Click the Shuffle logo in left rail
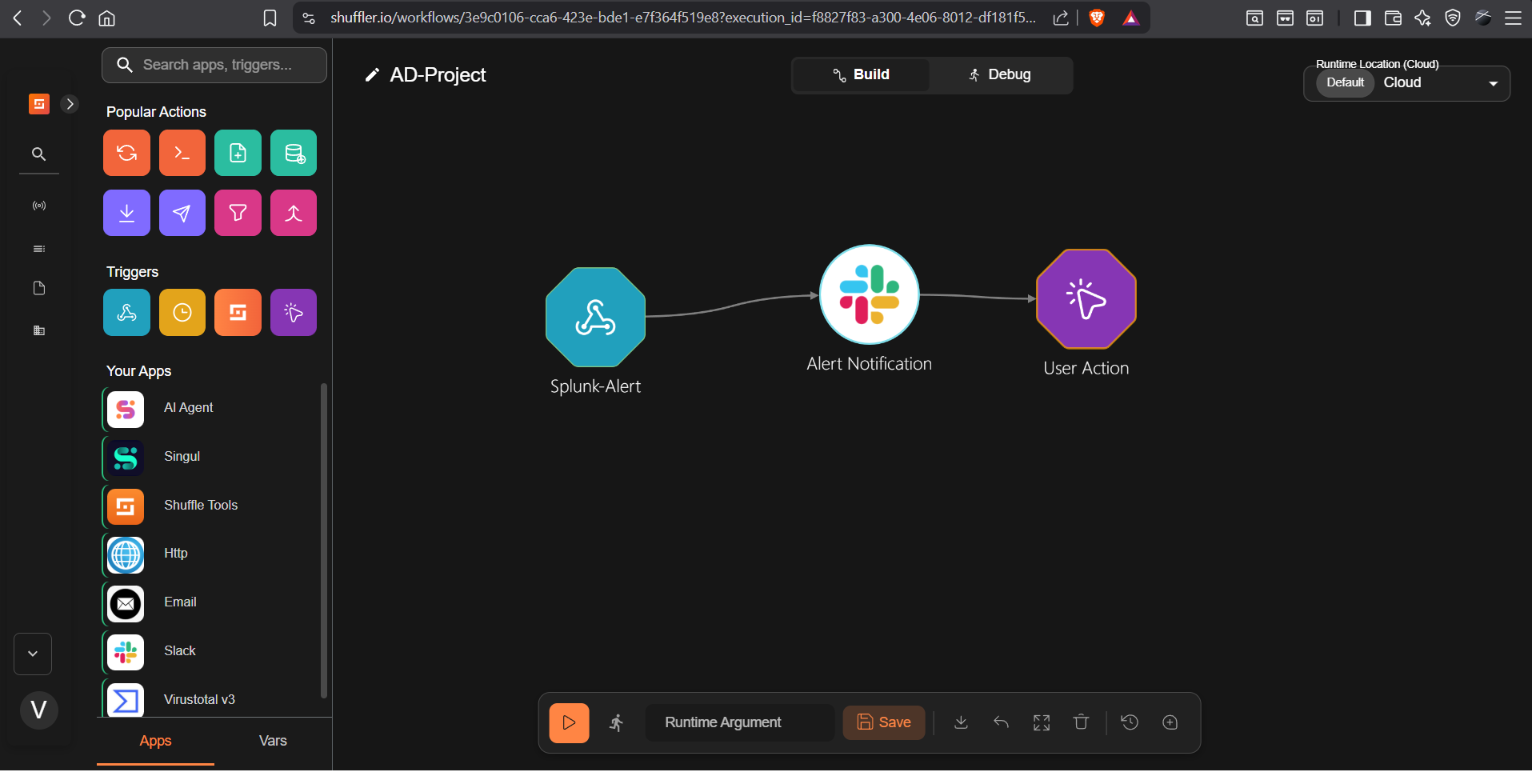This screenshot has width=1532, height=771. pos(39,103)
